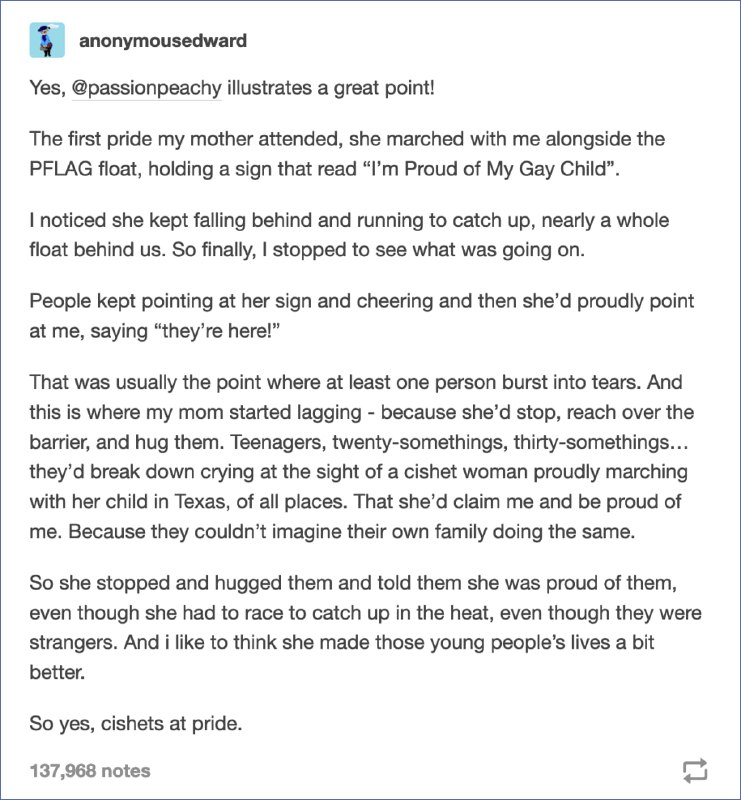Viewport: 741px width, 800px height.
Task: Click the phrase "illustrates a great point!"
Action: (331, 88)
